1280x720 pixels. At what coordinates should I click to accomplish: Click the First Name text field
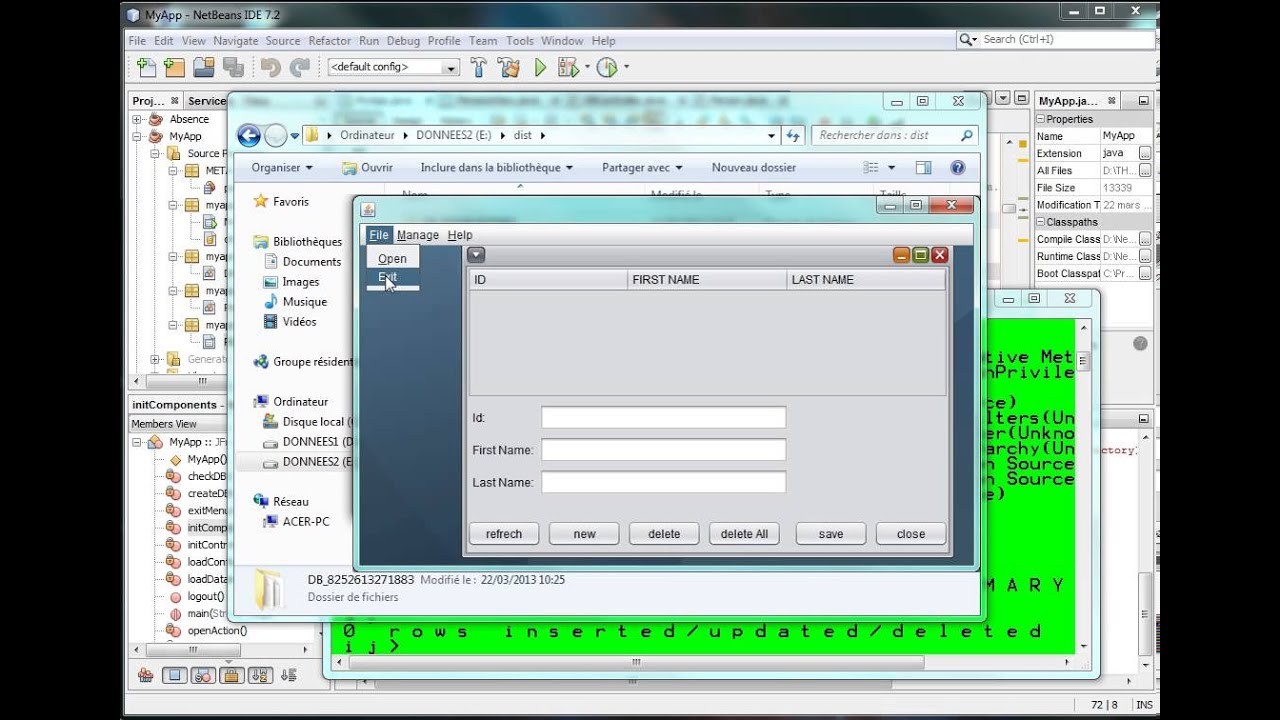pyautogui.click(x=664, y=450)
